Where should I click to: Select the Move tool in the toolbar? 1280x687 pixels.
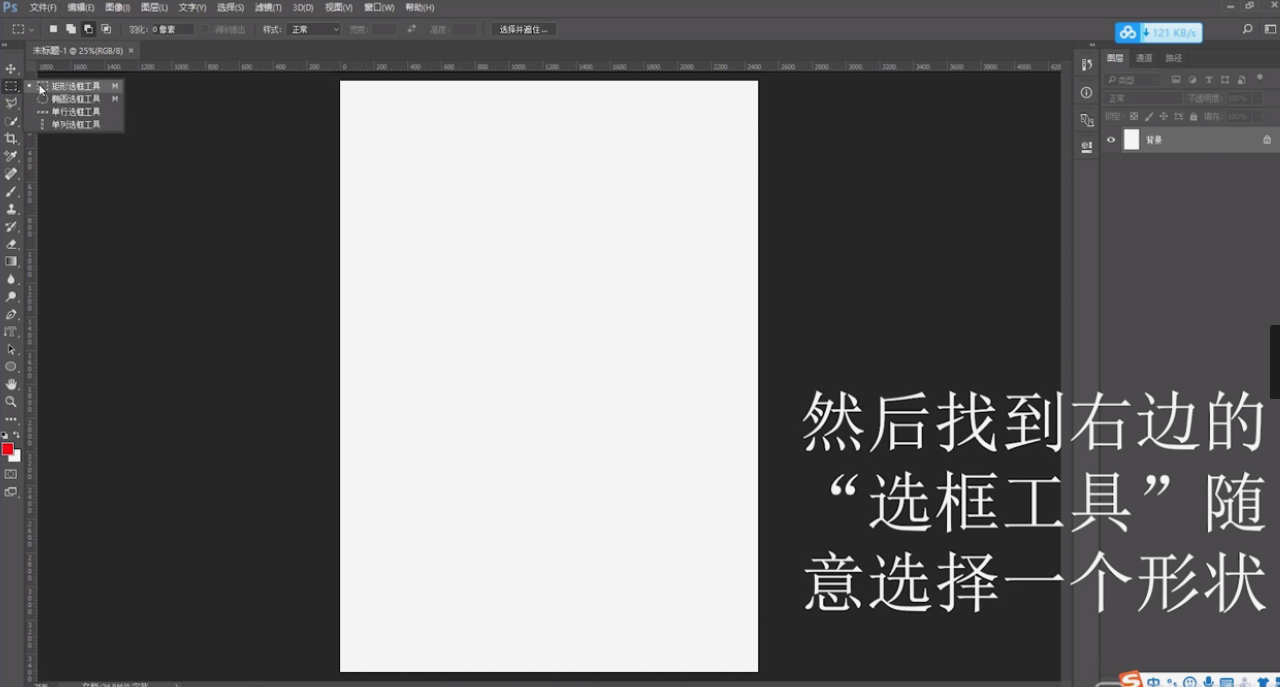[x=11, y=68]
